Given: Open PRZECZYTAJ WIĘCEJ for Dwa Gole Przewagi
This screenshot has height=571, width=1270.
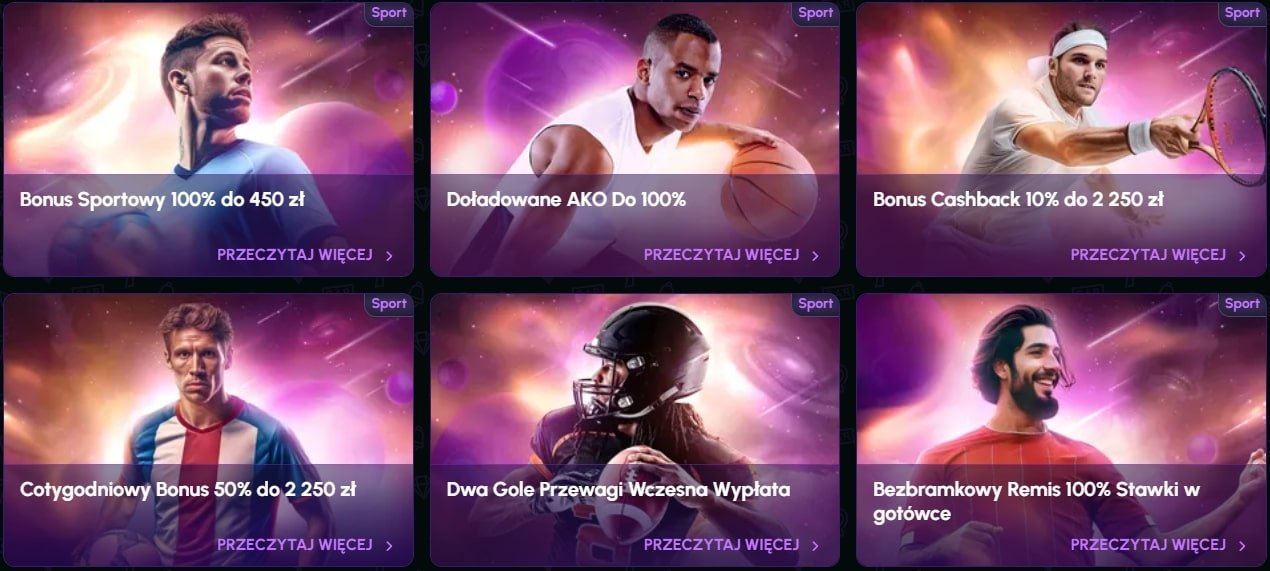Looking at the screenshot, I should [721, 545].
